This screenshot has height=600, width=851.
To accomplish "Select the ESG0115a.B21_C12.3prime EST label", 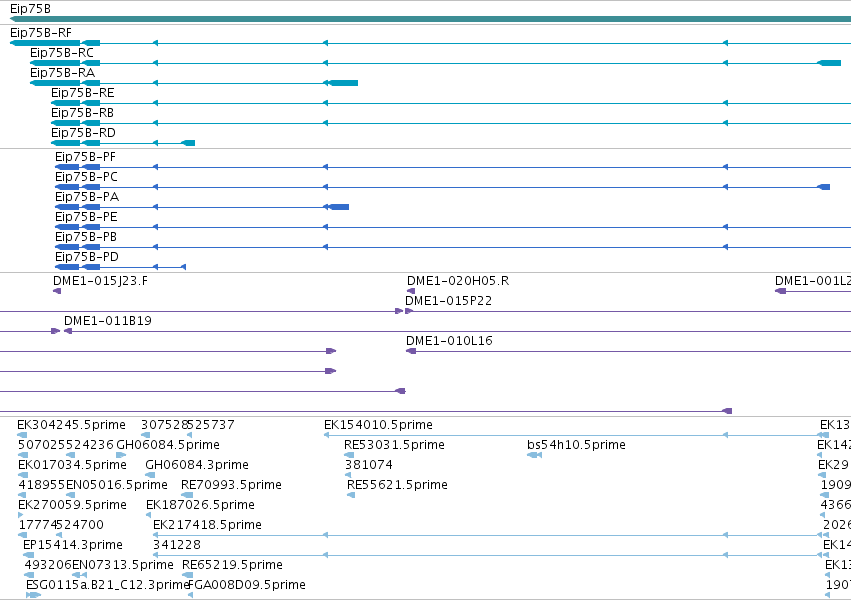I will [107, 585].
